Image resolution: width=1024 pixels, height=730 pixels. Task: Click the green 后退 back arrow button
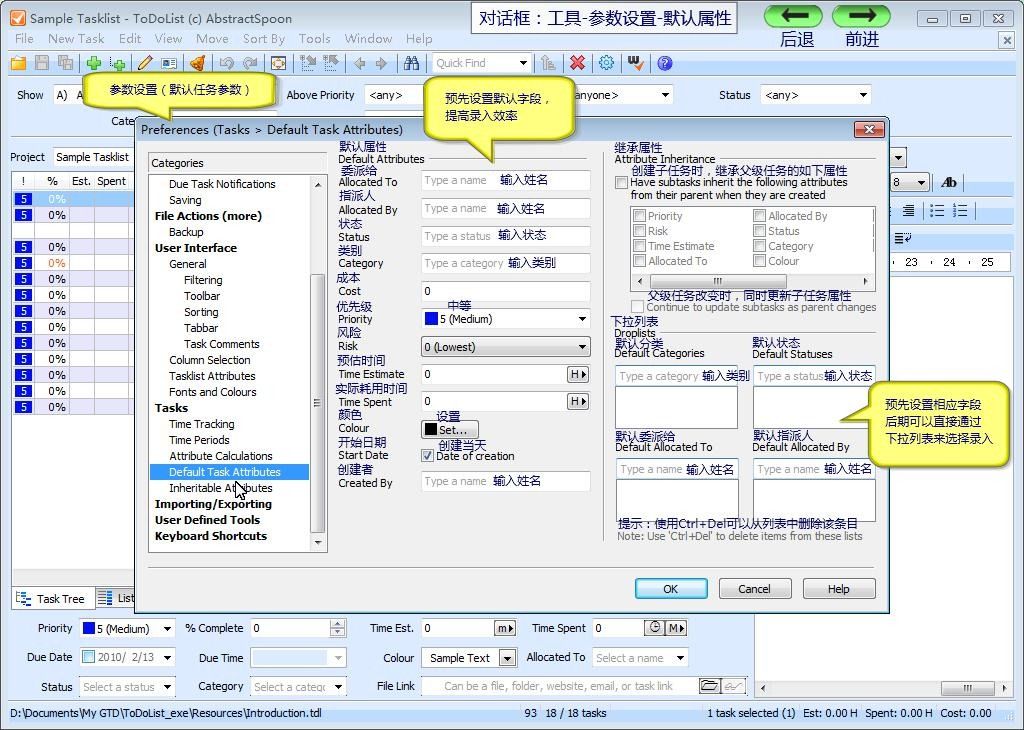click(x=794, y=16)
